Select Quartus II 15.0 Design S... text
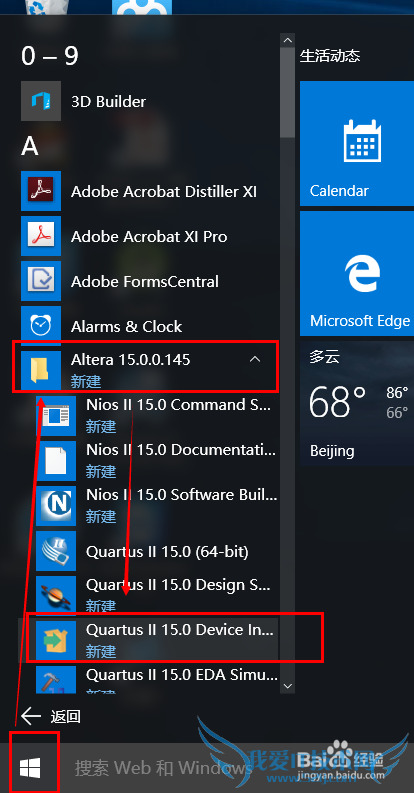This screenshot has height=793, width=414. point(180,585)
